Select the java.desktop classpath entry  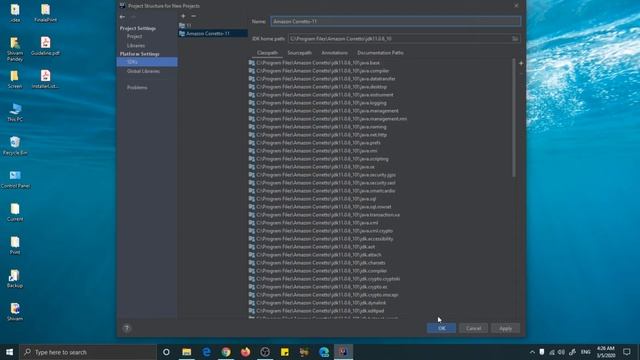click(x=318, y=87)
